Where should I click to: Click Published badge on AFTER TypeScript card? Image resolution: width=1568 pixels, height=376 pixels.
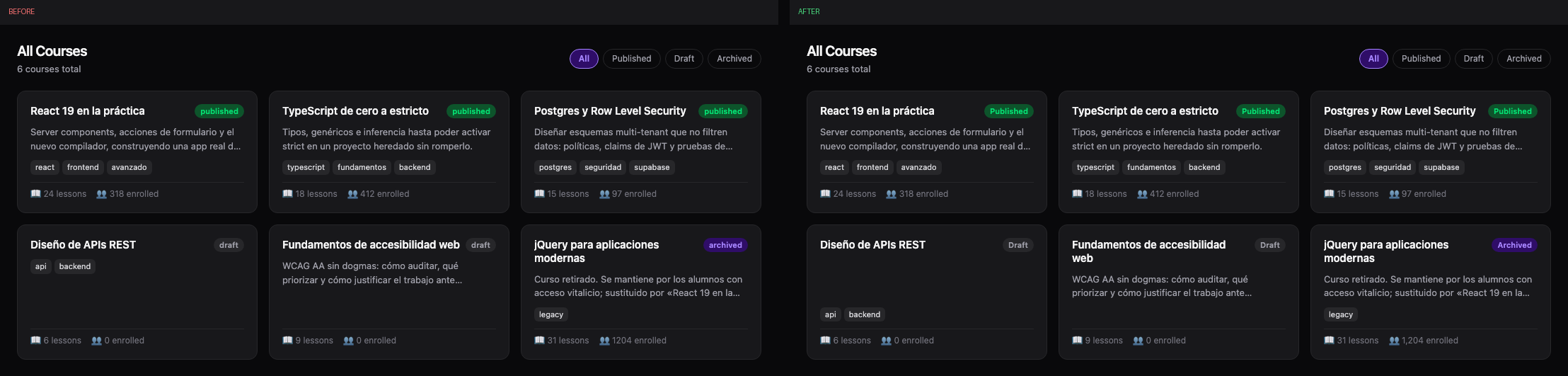click(x=1261, y=111)
